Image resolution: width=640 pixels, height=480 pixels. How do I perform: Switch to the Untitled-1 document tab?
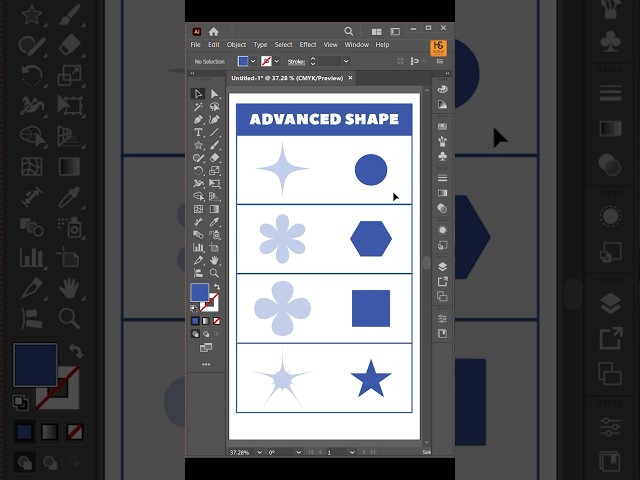click(x=287, y=78)
